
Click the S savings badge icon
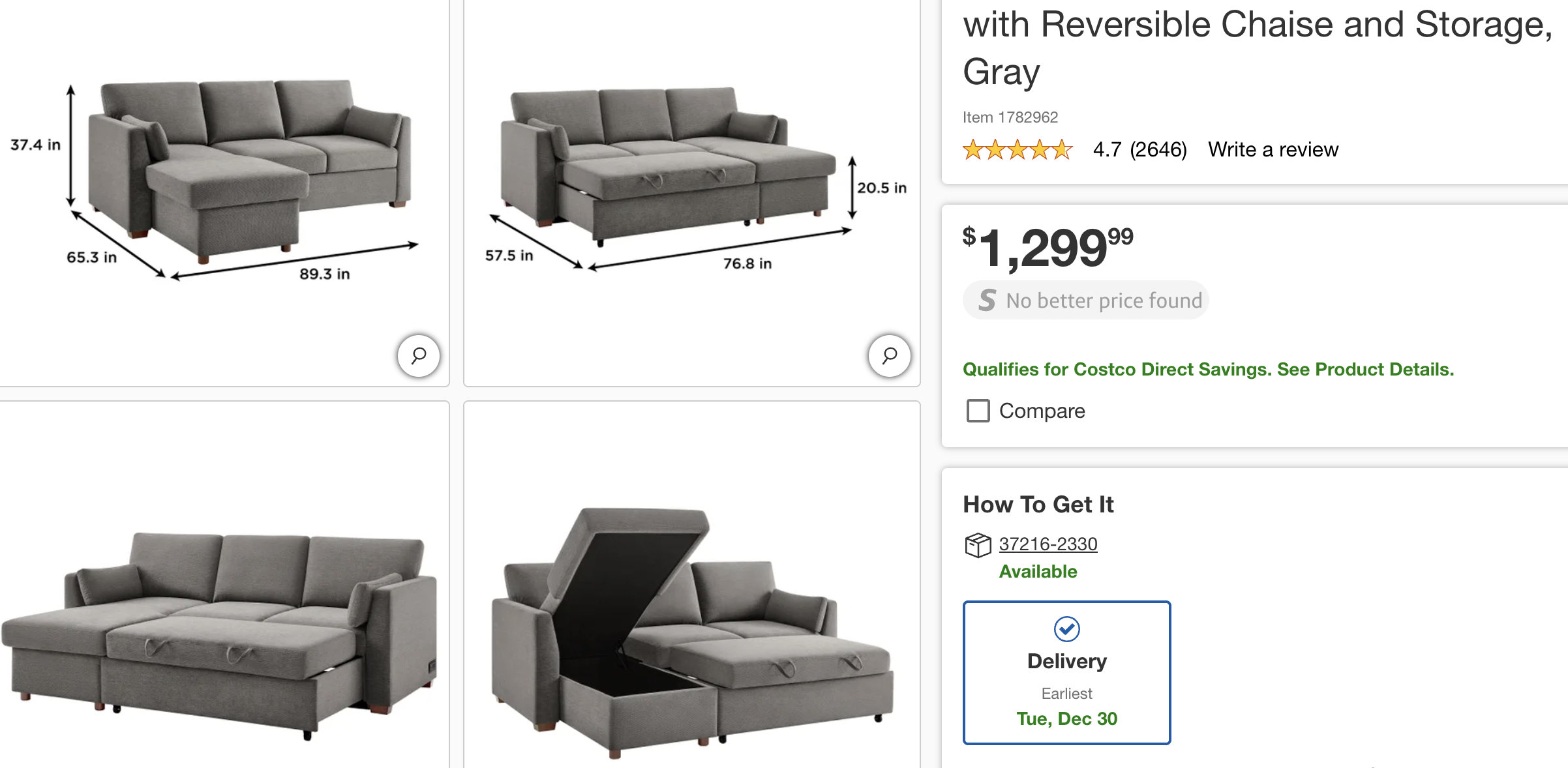(x=986, y=300)
